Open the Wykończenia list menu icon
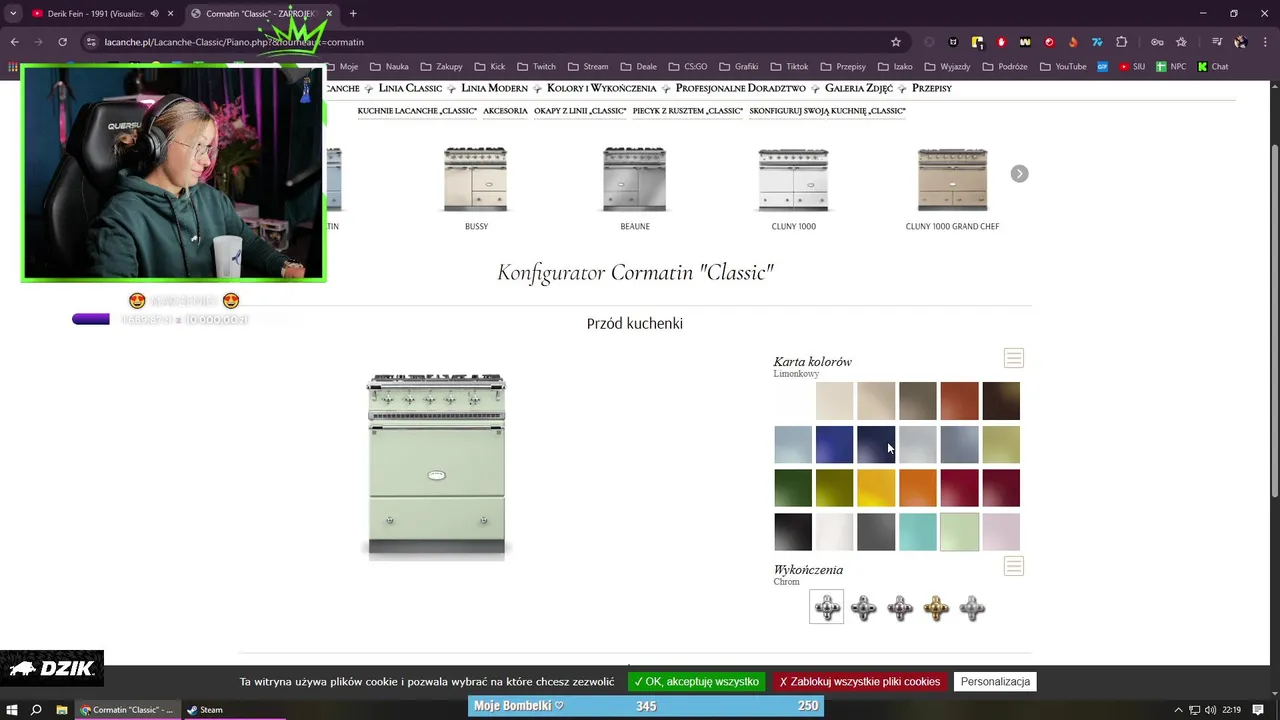Screen dimensions: 1280x720 1014,566
